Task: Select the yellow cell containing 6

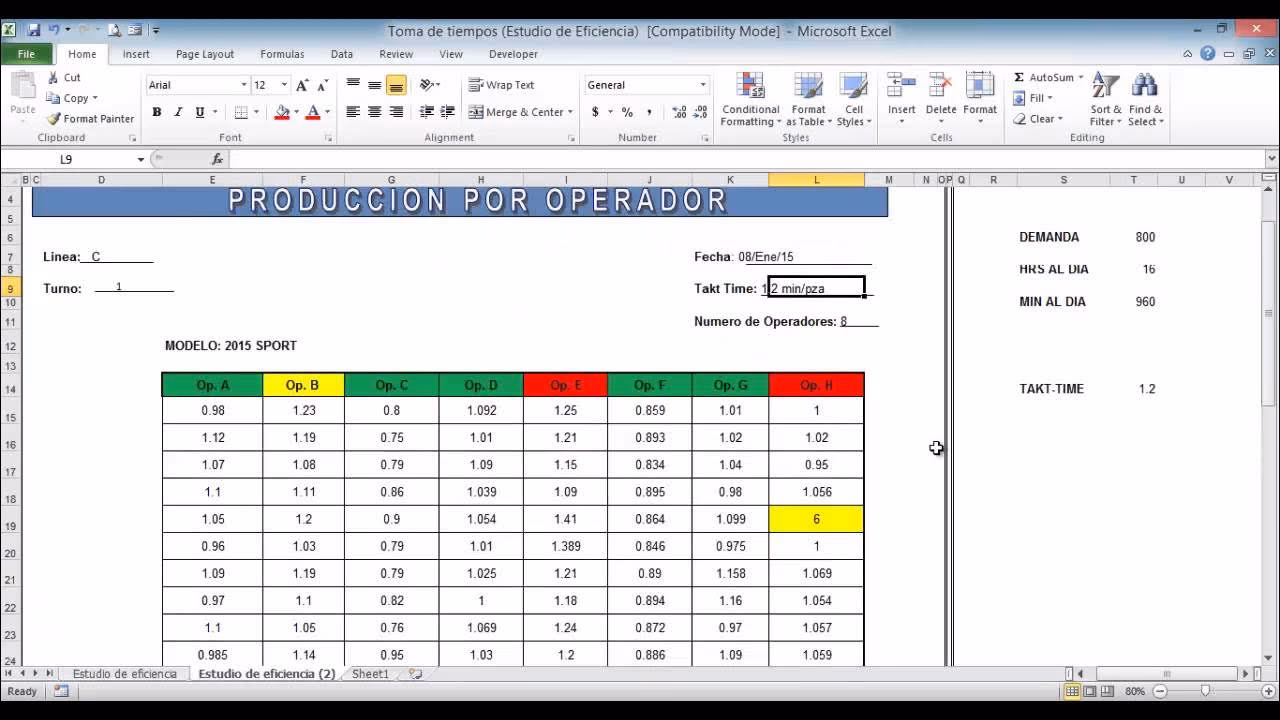Action: [x=816, y=519]
